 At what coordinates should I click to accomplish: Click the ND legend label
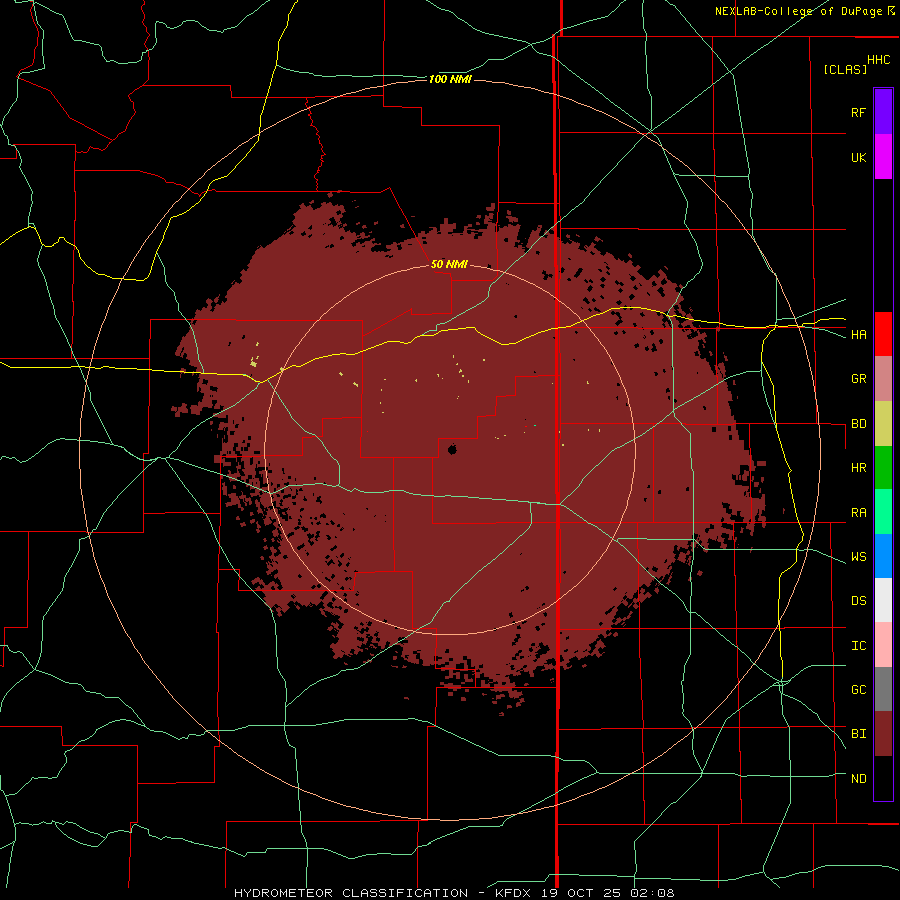click(859, 779)
